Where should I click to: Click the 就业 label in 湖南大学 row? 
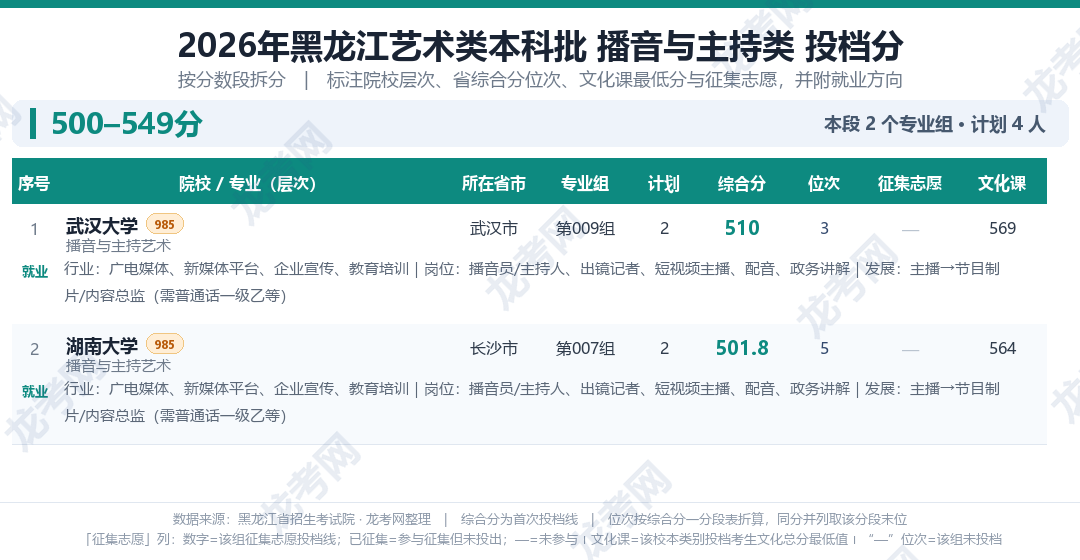coord(35,391)
